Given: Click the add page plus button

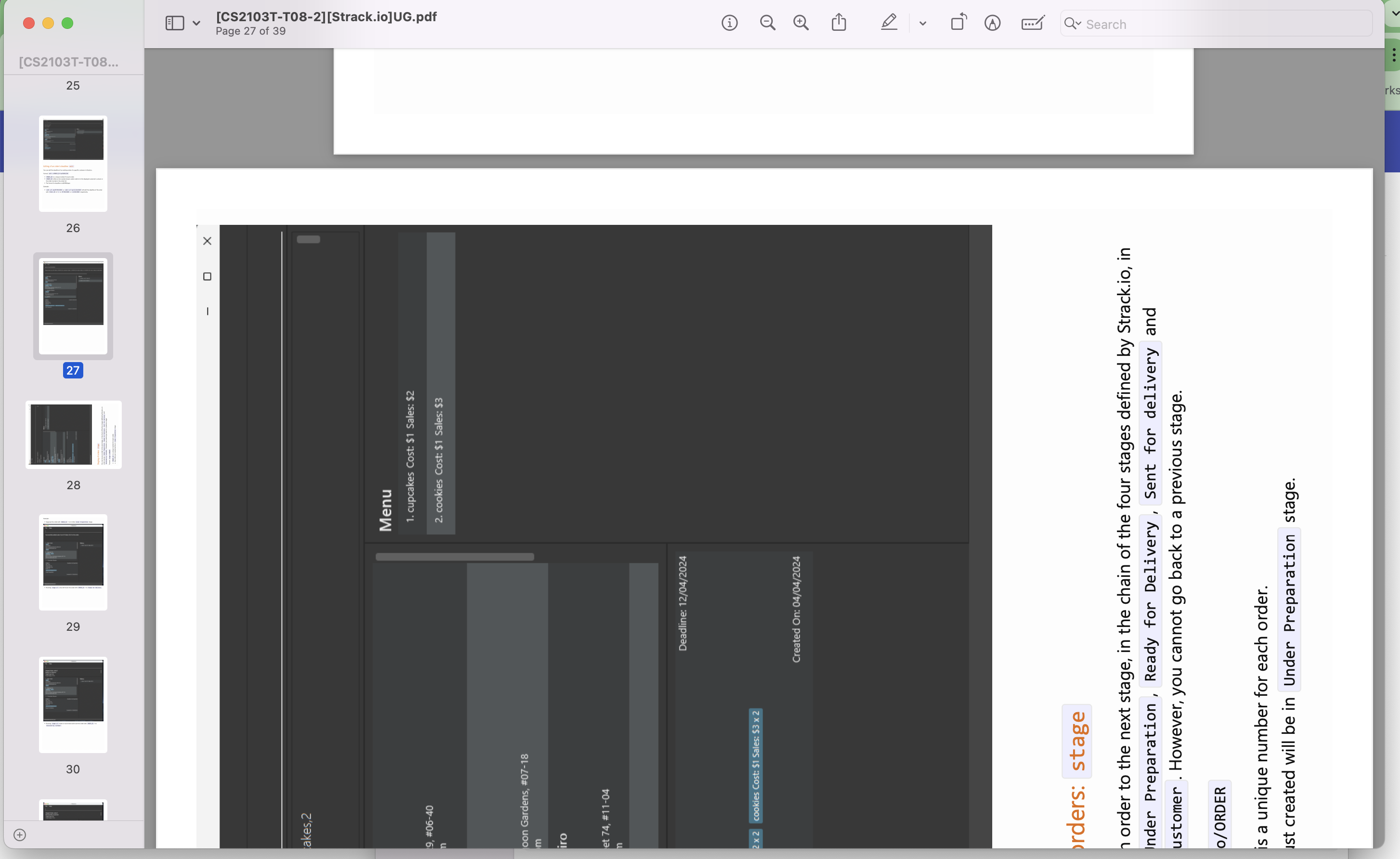Looking at the screenshot, I should (20, 834).
